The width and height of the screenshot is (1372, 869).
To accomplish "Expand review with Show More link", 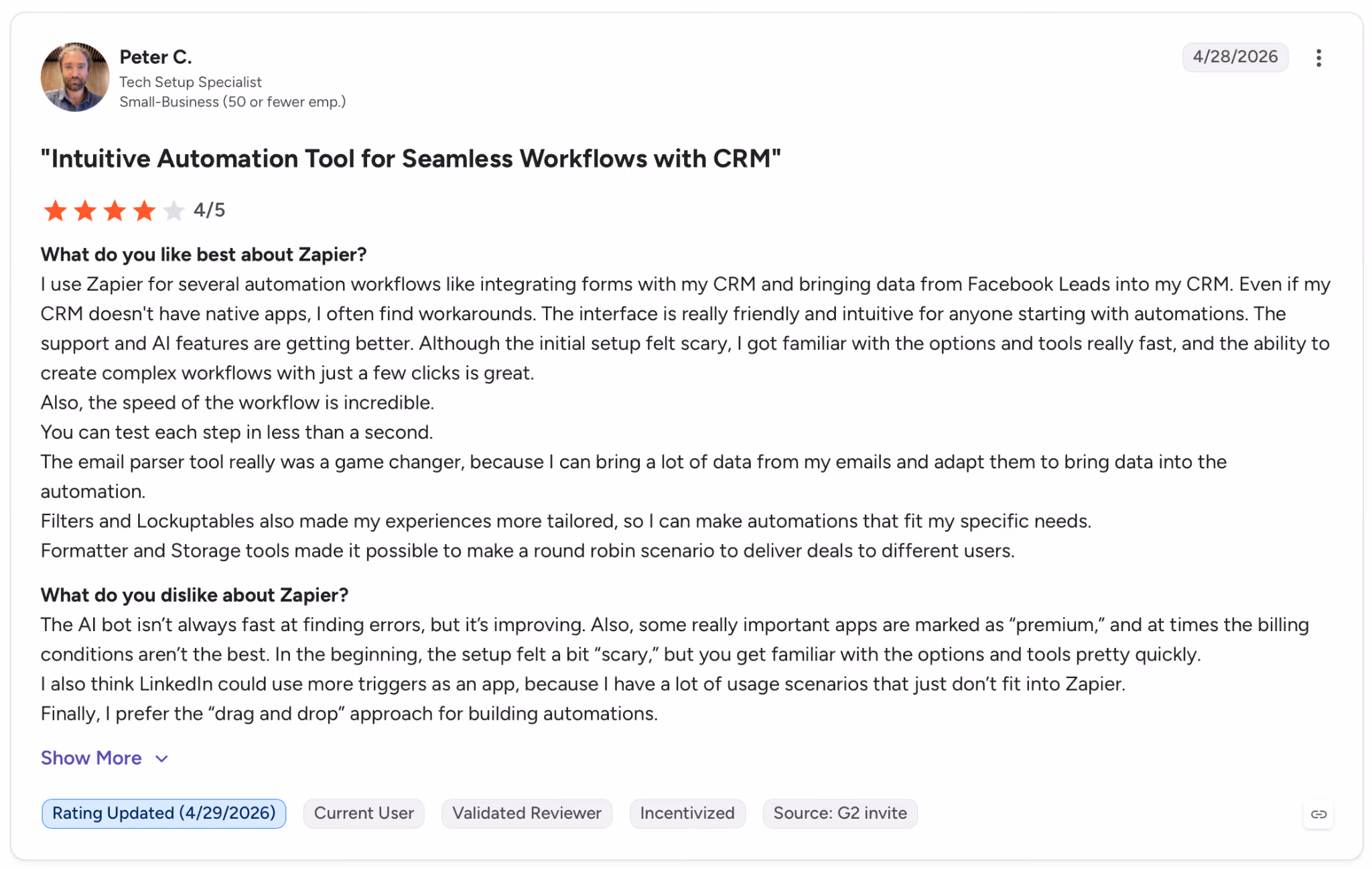I will 91,758.
